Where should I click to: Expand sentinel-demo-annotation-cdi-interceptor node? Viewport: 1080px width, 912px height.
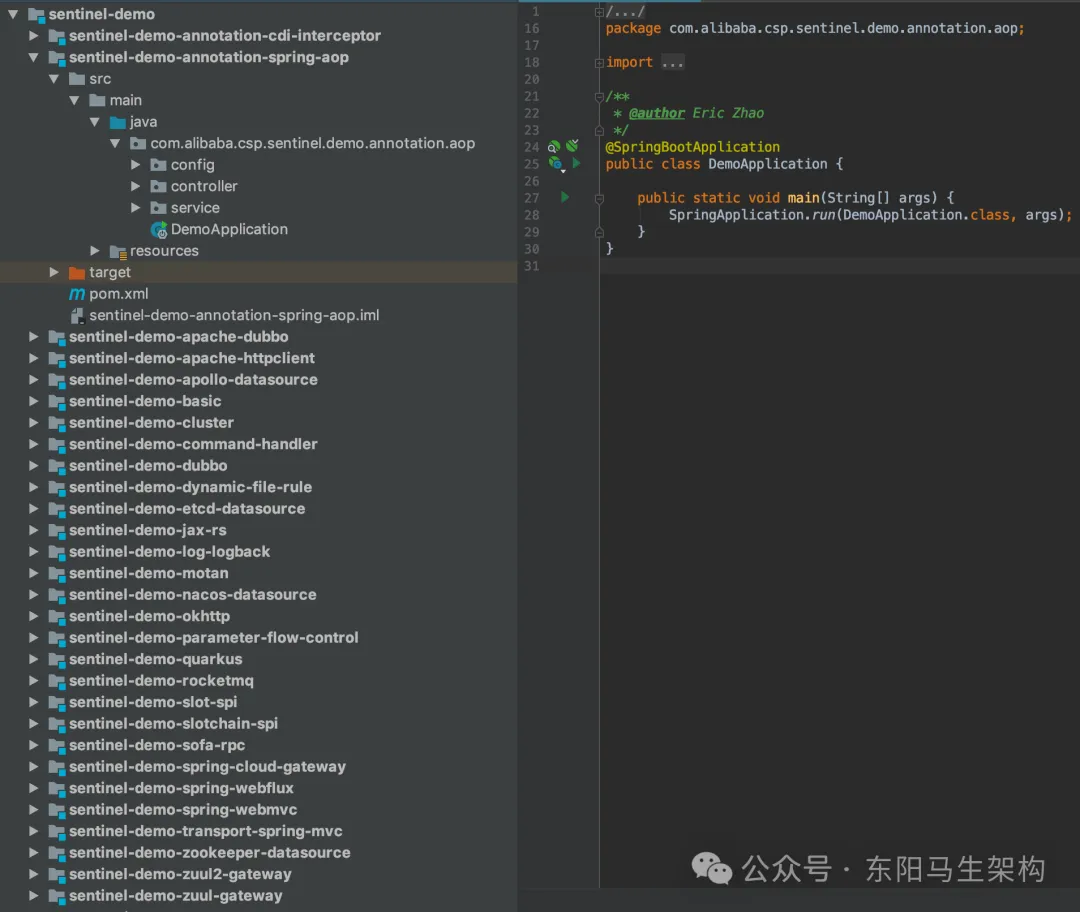coord(33,36)
